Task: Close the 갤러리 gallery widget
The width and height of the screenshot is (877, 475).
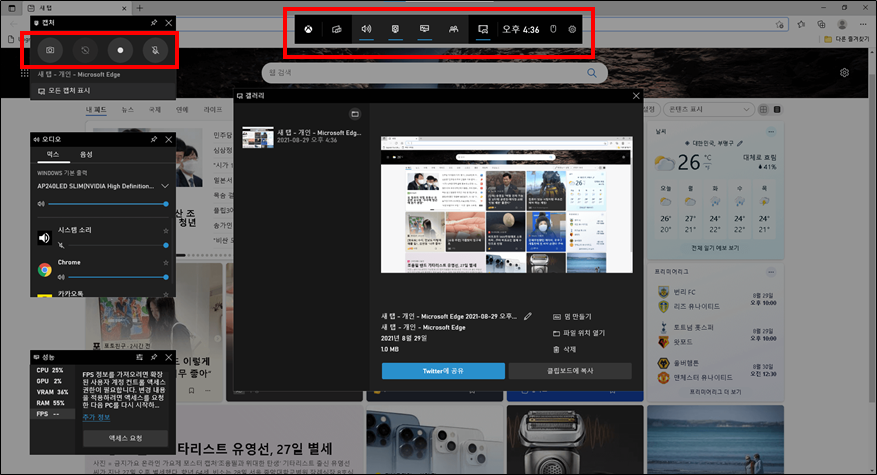Action: (x=636, y=96)
